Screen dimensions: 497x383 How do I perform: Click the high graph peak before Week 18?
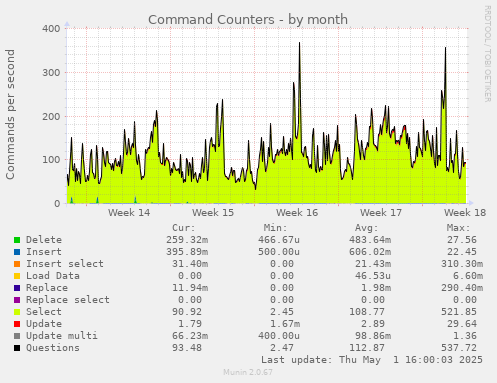[445, 48]
